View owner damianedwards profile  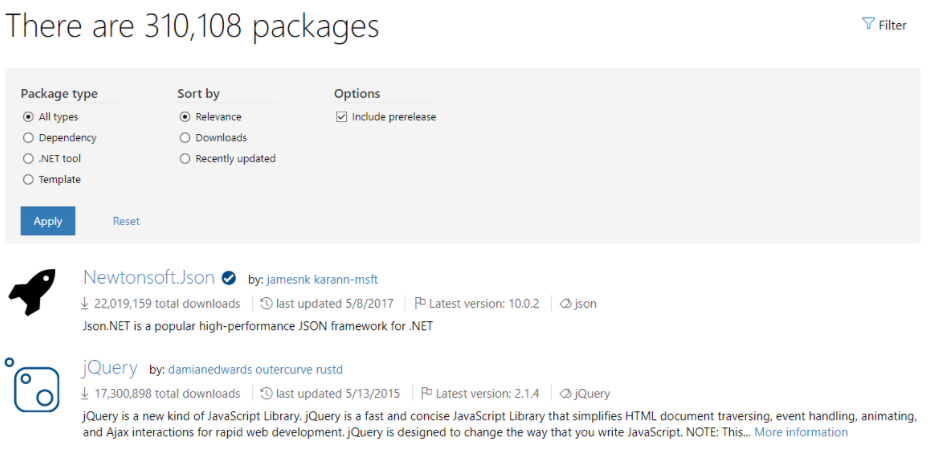pyautogui.click(x=210, y=370)
